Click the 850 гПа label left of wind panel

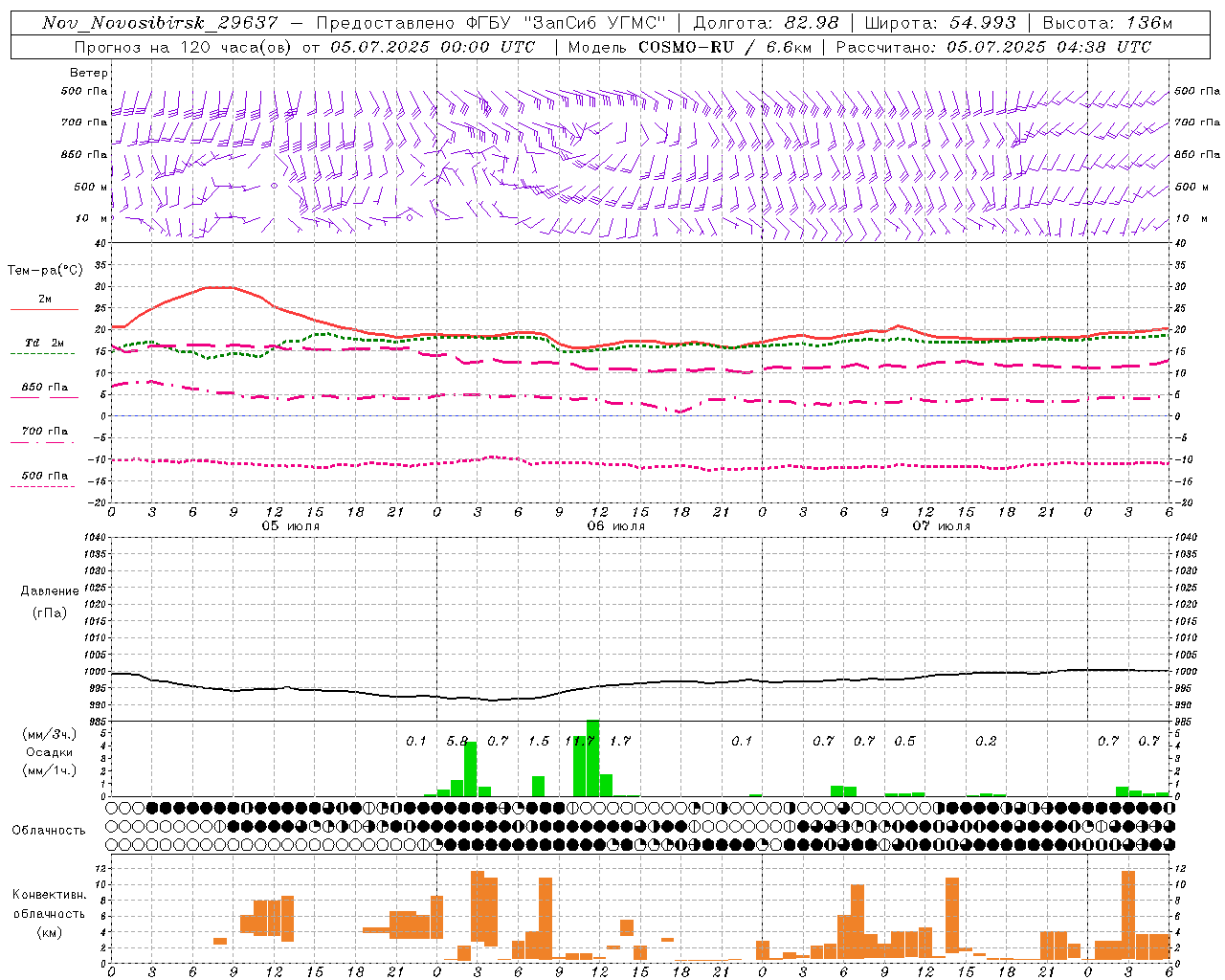click(x=84, y=154)
